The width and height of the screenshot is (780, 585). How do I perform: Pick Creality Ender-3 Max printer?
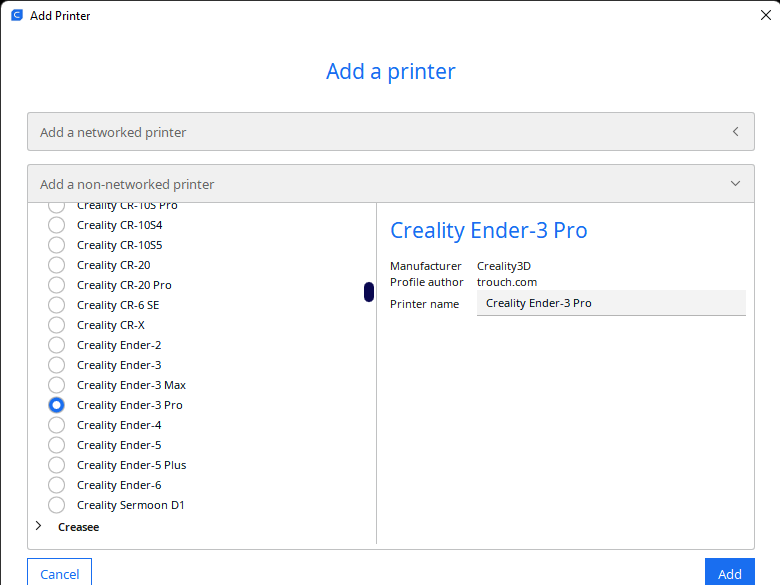57,385
